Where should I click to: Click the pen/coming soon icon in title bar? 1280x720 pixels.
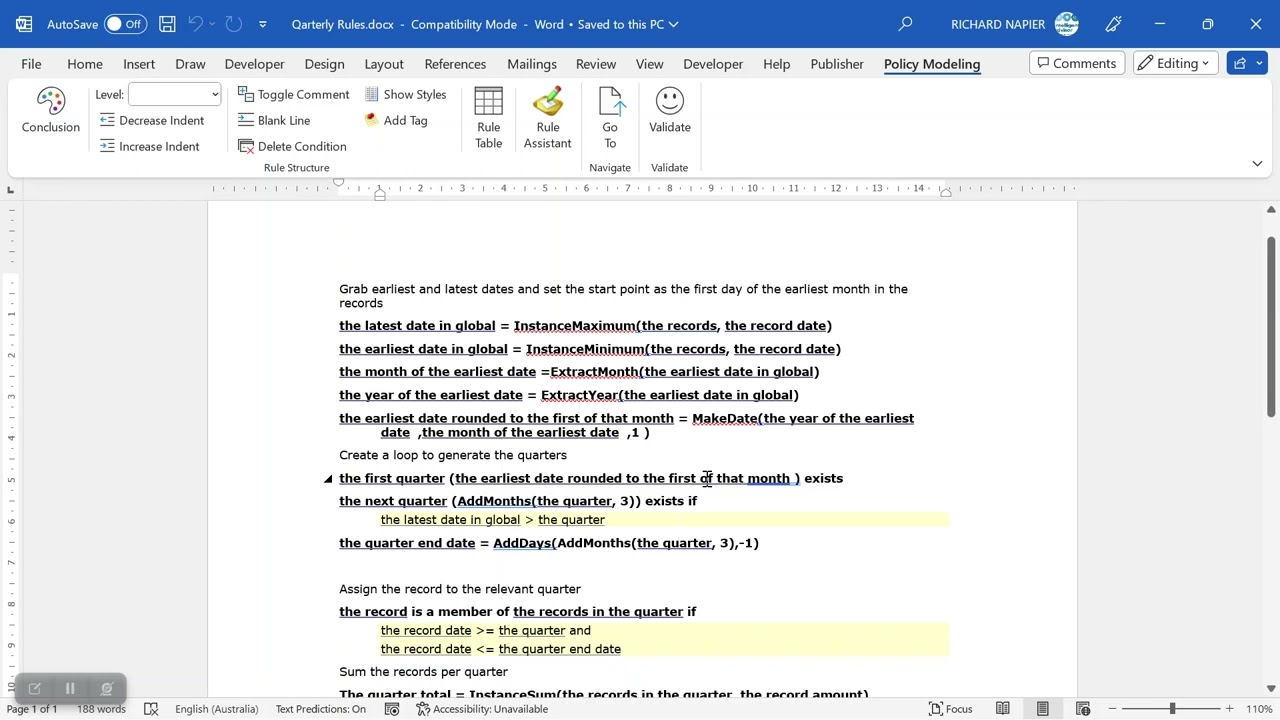(1114, 24)
